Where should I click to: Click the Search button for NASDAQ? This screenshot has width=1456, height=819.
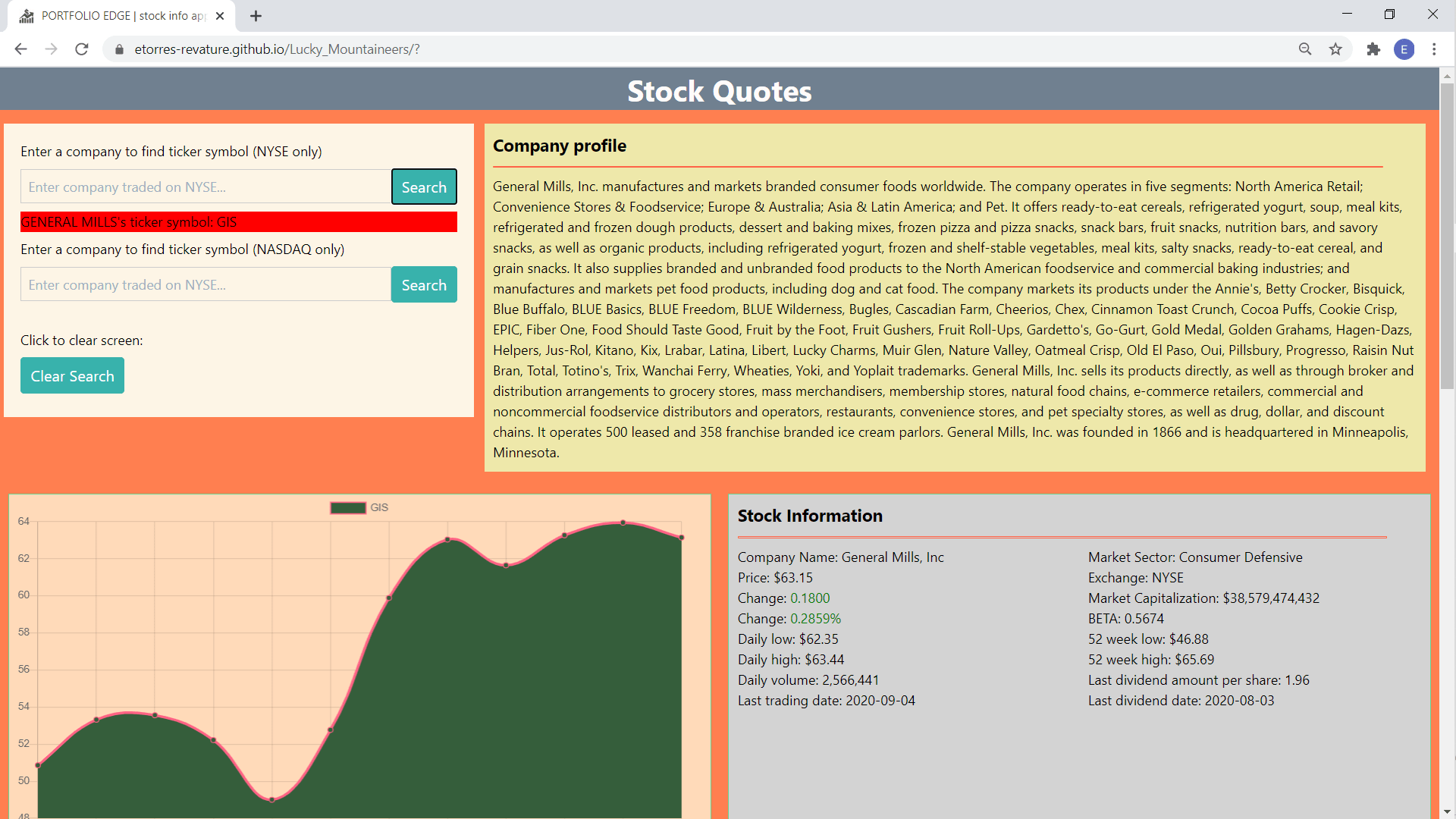click(x=424, y=285)
